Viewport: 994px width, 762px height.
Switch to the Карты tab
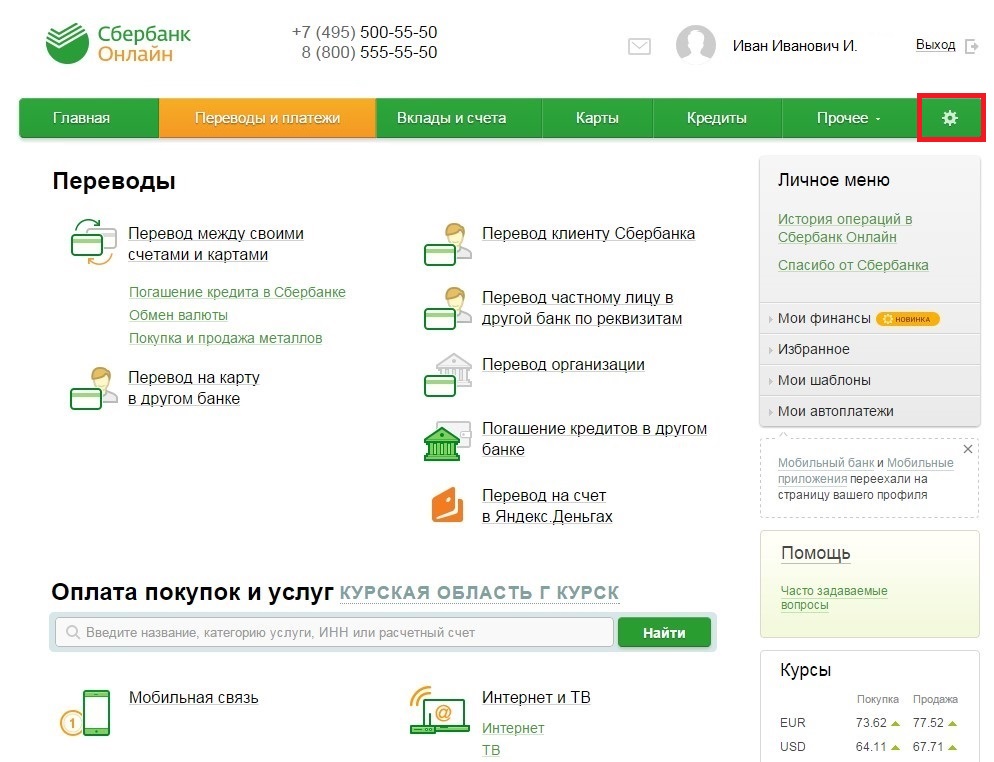[597, 118]
